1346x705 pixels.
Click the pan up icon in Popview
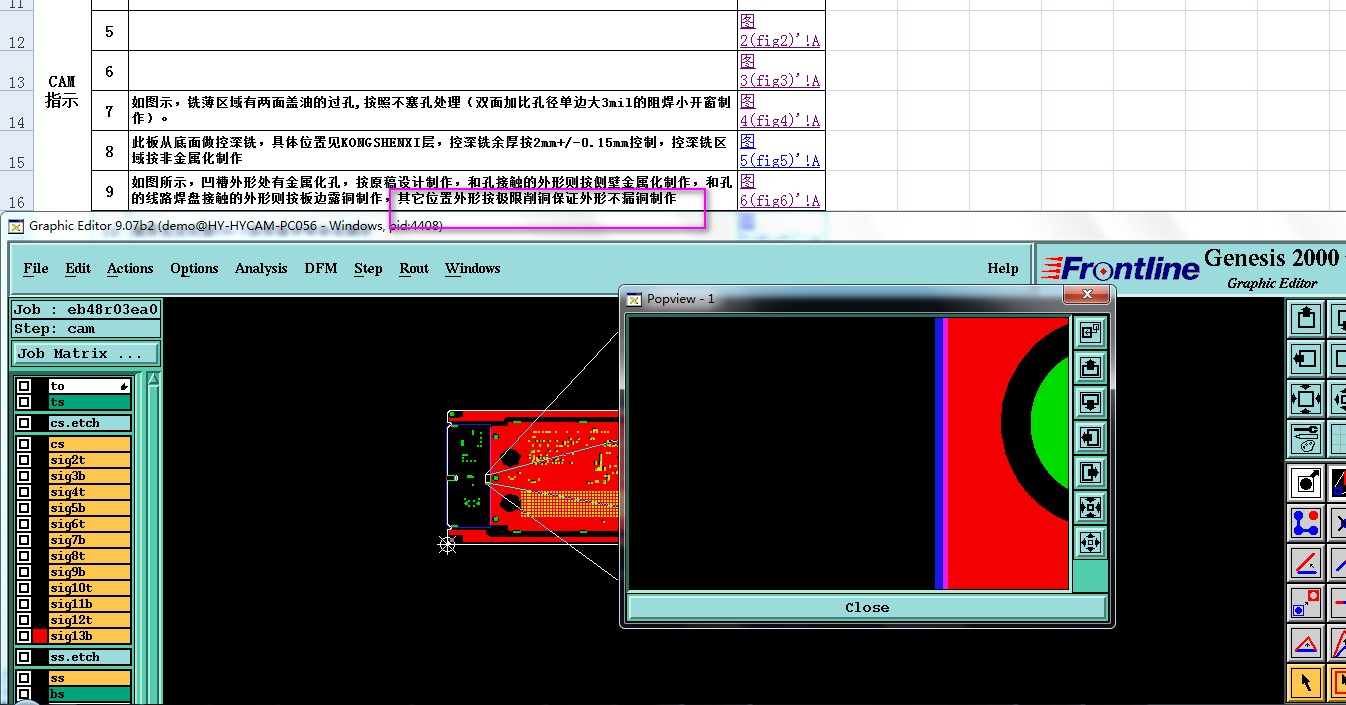pos(1090,367)
